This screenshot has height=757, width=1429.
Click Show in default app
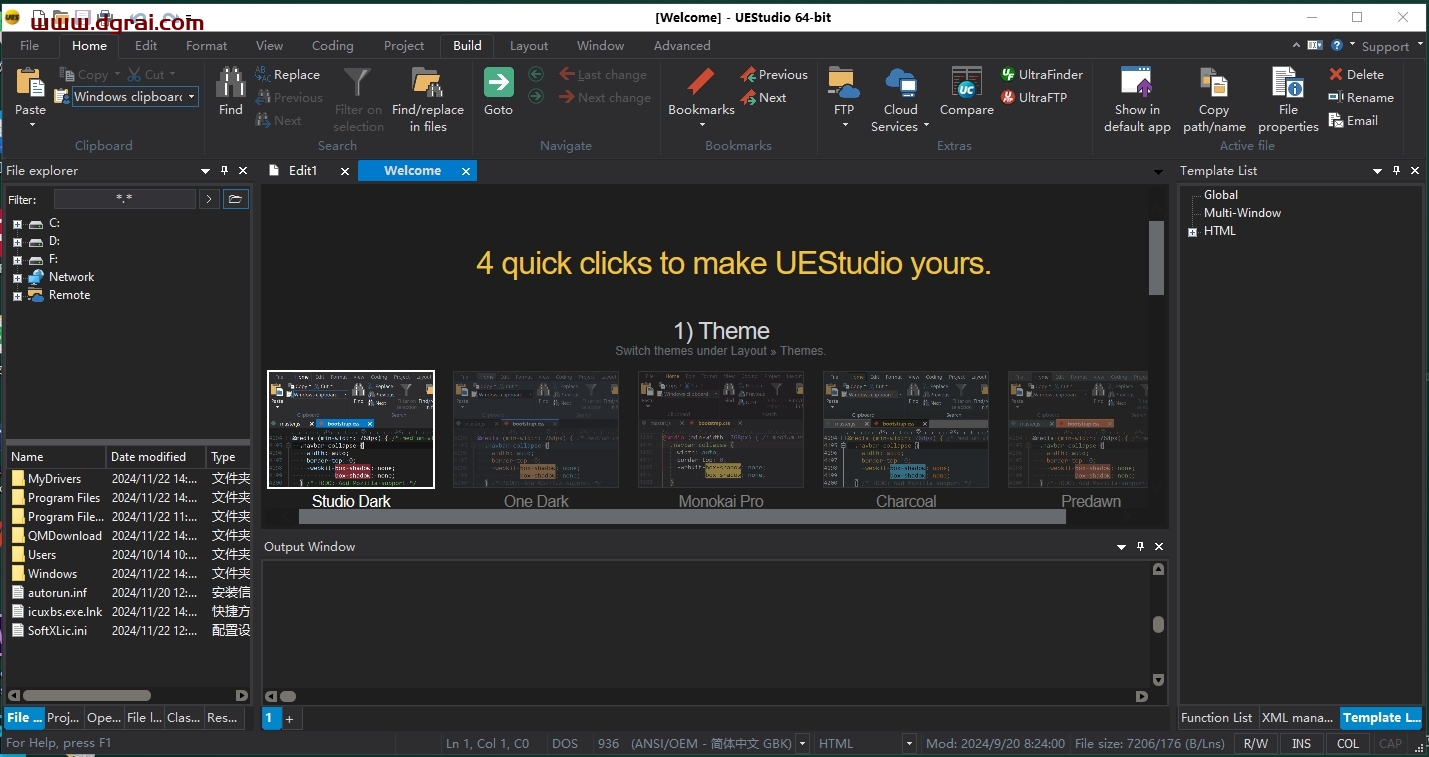1137,83
